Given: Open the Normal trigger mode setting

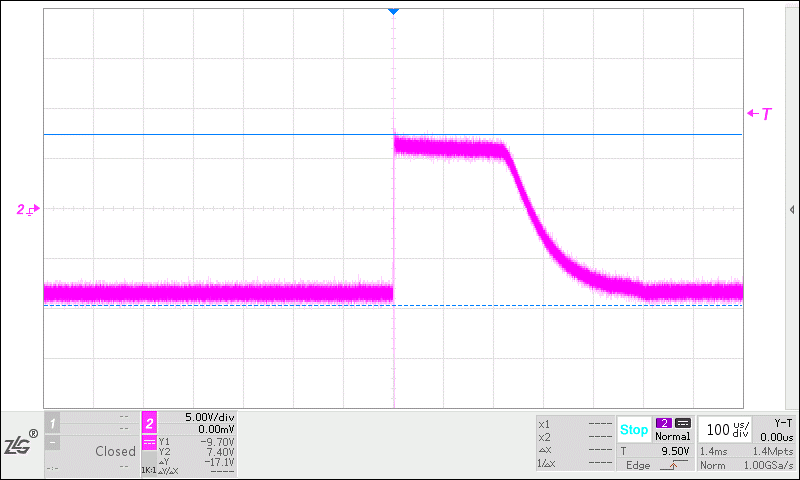Looking at the screenshot, I should click(x=672, y=437).
